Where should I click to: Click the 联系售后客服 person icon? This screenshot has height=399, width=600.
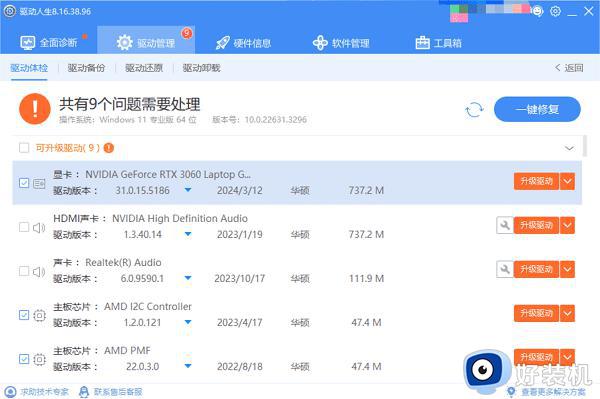[84, 392]
